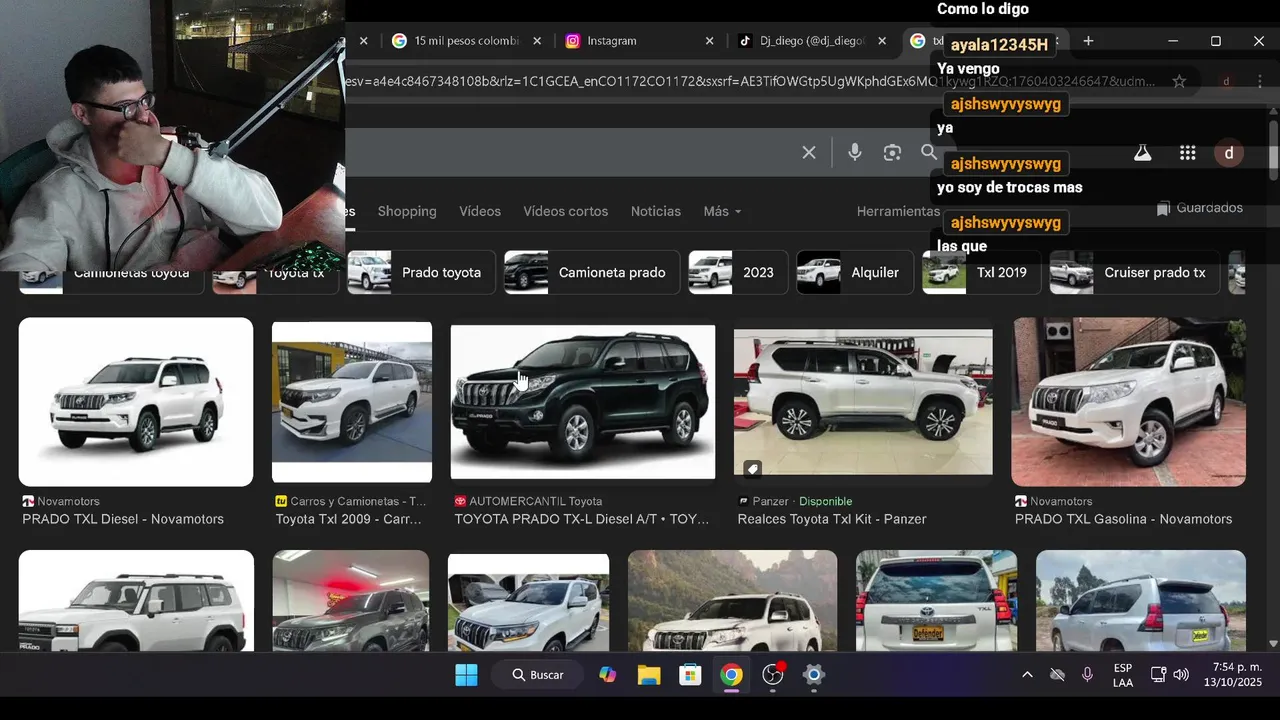
Task: Open Search Labs flask icon
Action: click(x=1142, y=153)
